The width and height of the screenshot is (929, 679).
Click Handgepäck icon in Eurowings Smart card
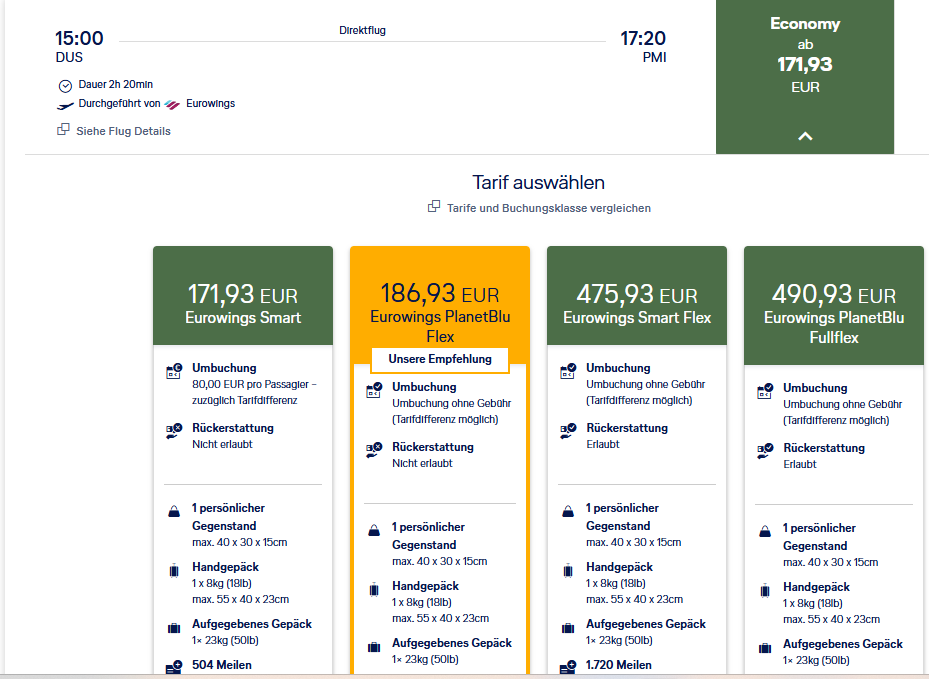click(x=174, y=571)
